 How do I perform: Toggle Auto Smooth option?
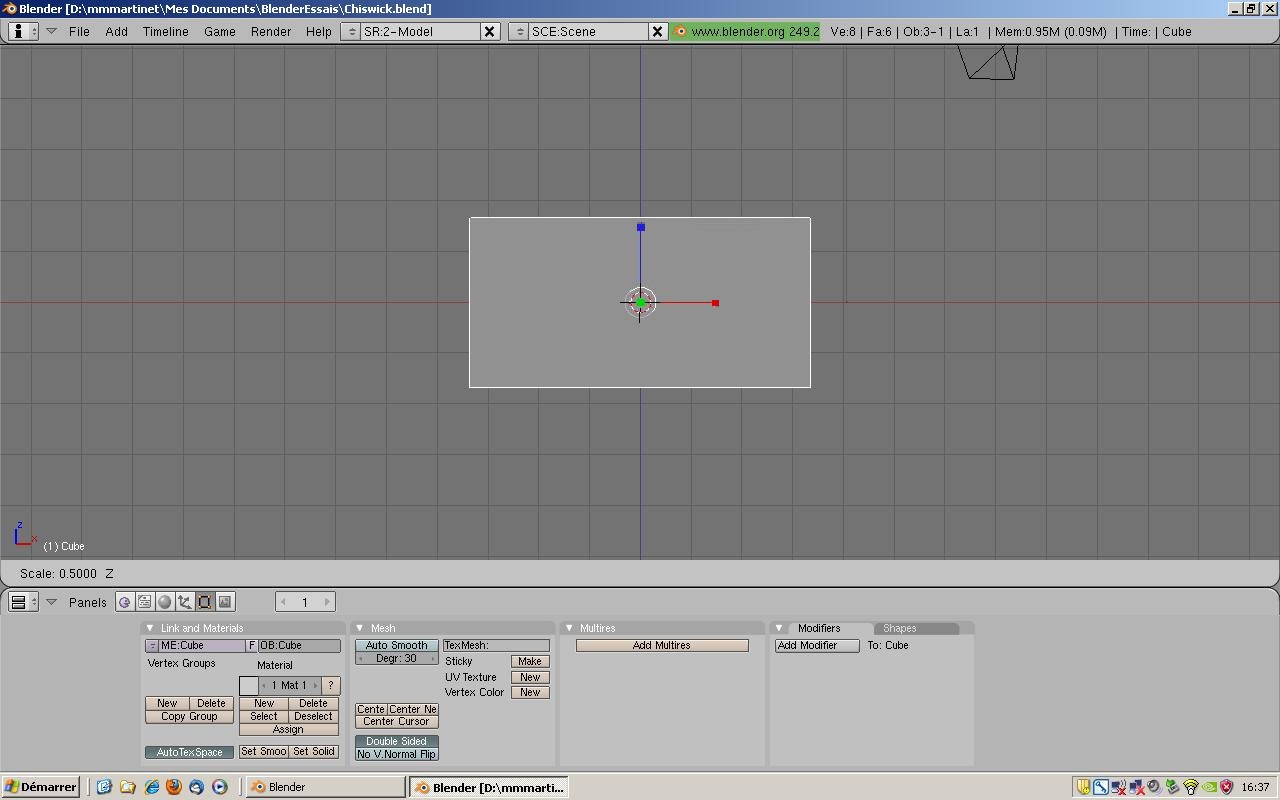(396, 645)
